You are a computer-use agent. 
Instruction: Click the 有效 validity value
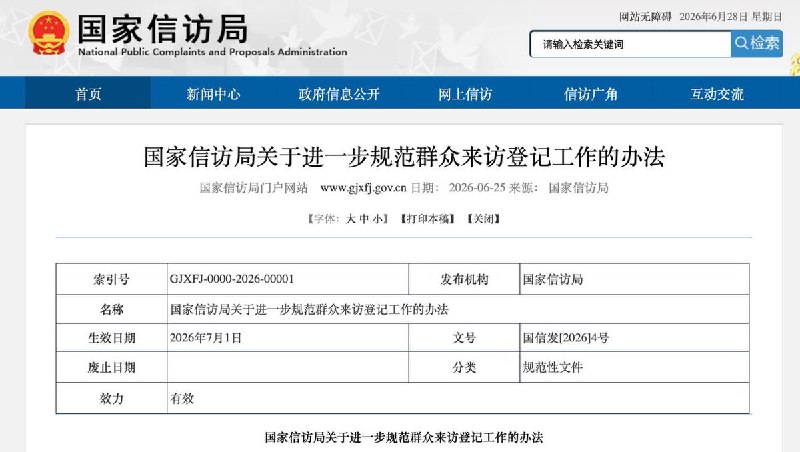point(182,398)
